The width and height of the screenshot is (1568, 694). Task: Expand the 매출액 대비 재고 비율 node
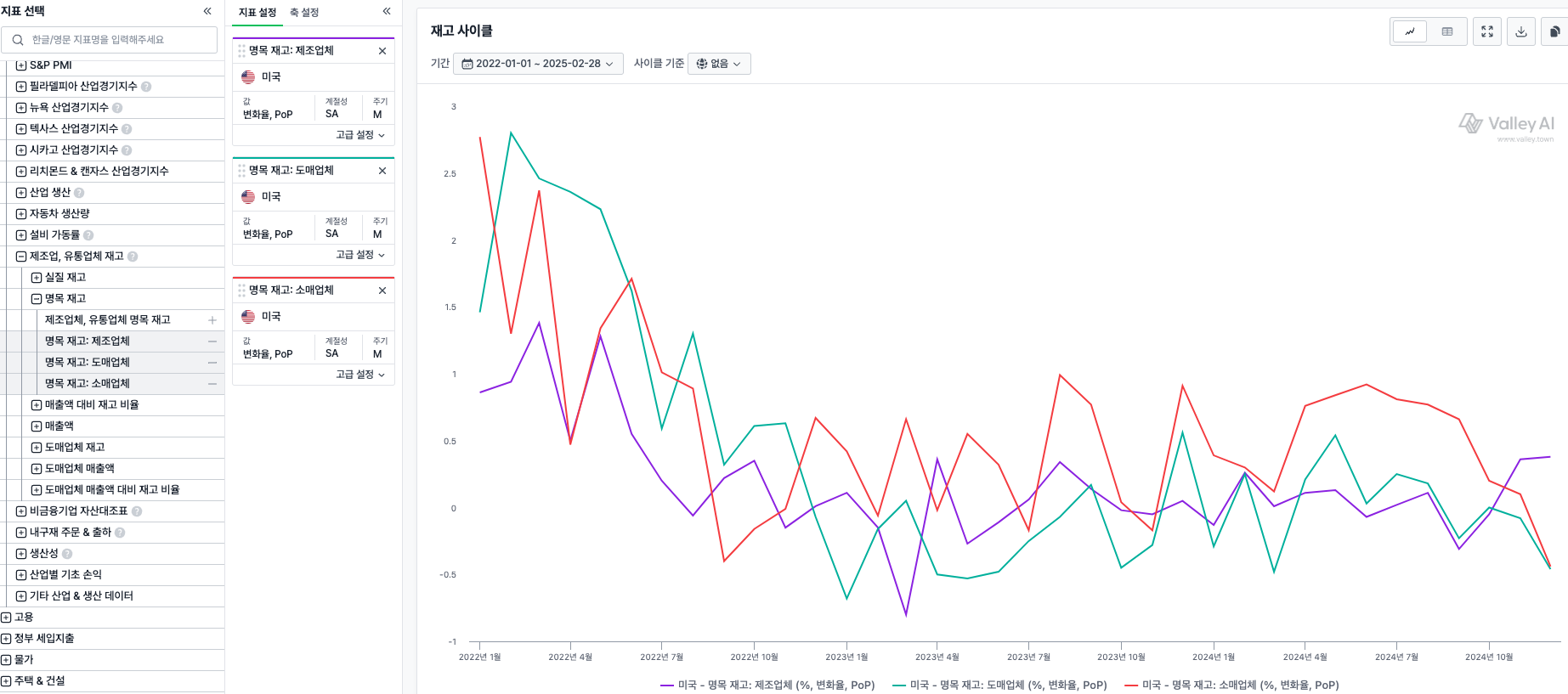point(37,405)
